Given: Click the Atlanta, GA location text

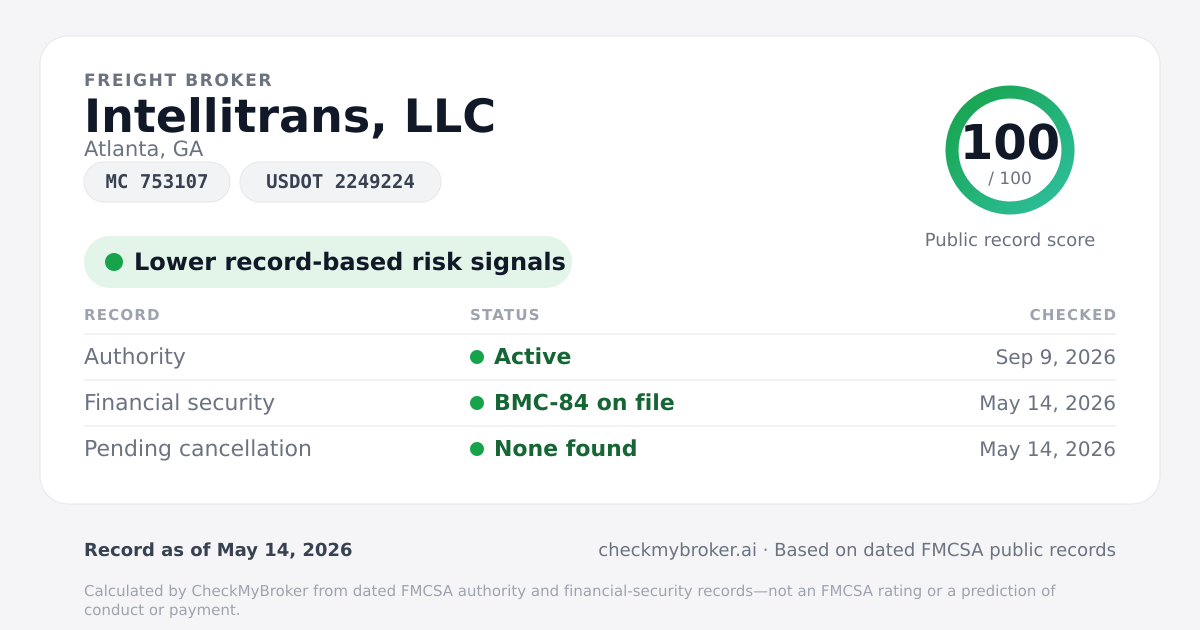Looking at the screenshot, I should 144,149.
